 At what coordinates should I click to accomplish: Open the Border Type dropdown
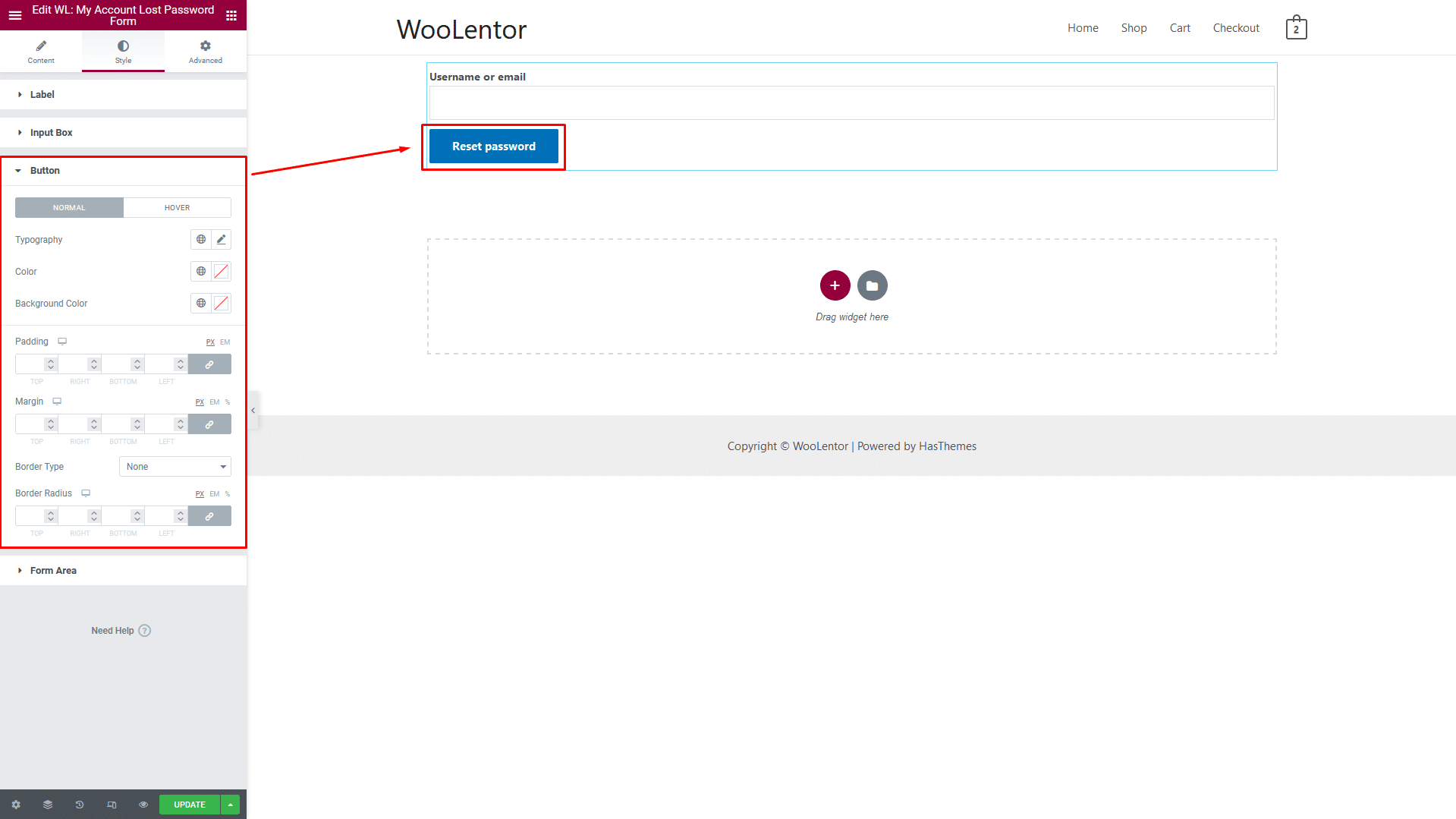(x=175, y=467)
